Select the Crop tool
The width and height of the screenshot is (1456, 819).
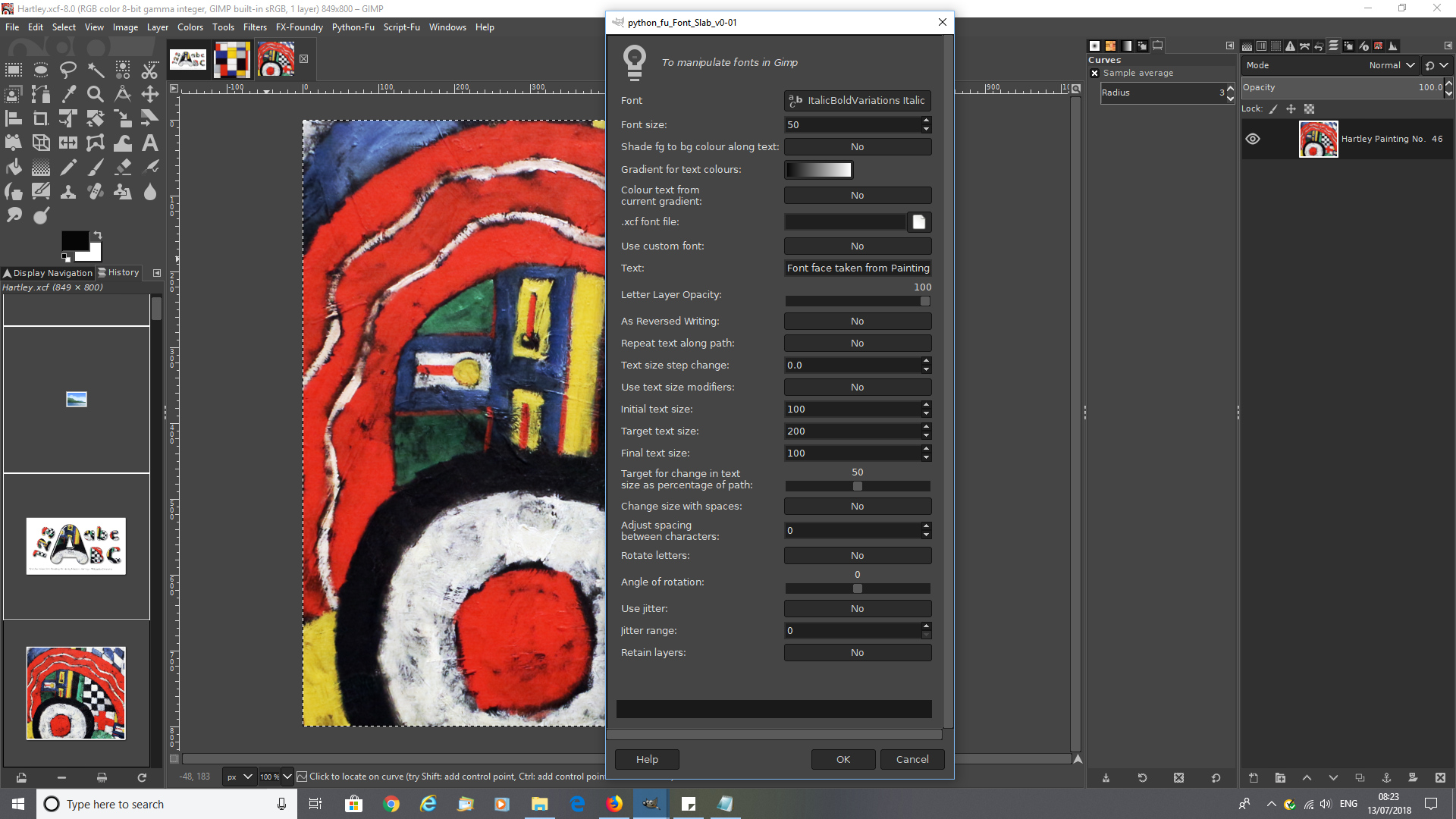[x=41, y=118]
